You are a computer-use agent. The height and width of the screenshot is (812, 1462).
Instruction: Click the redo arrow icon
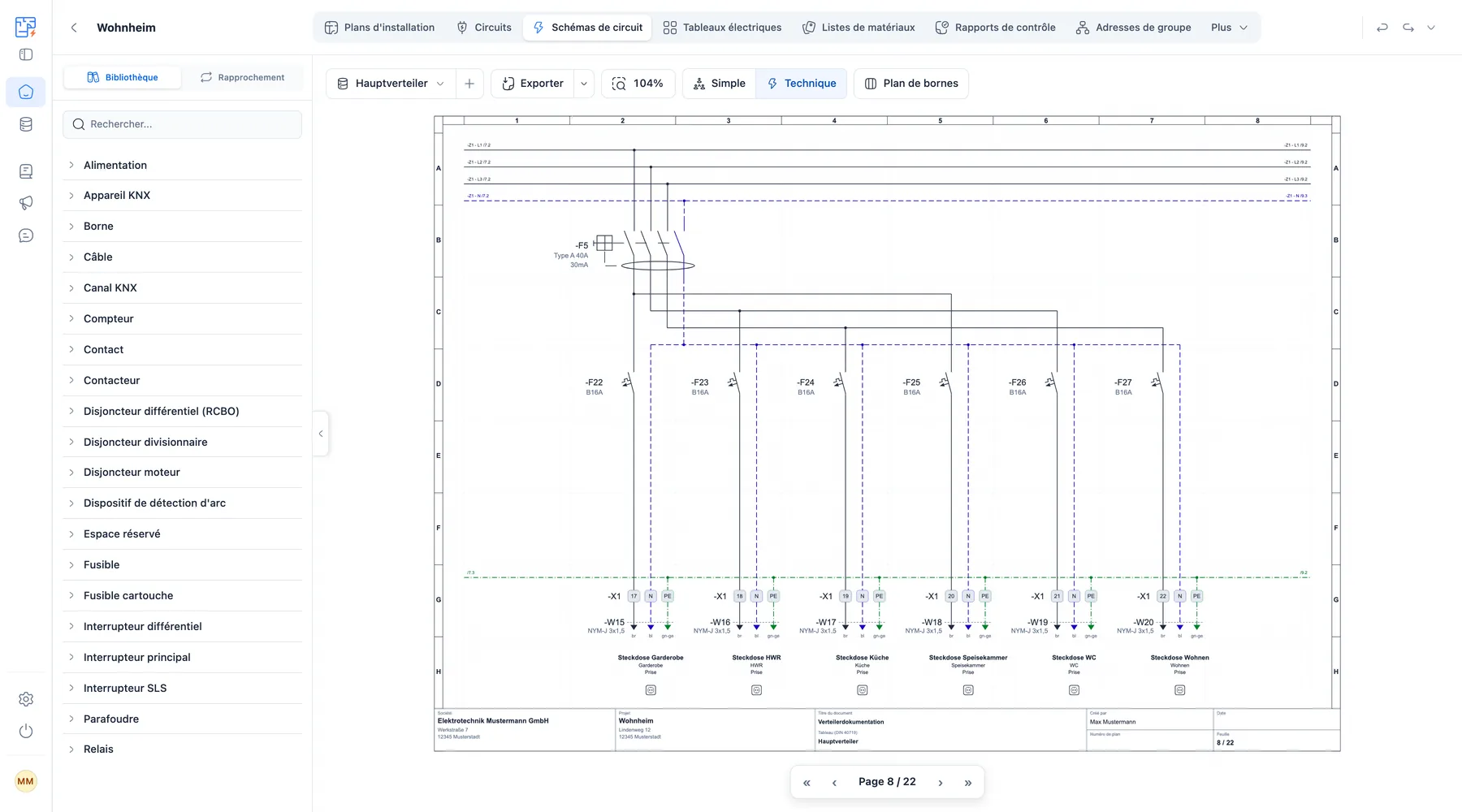[1408, 28]
